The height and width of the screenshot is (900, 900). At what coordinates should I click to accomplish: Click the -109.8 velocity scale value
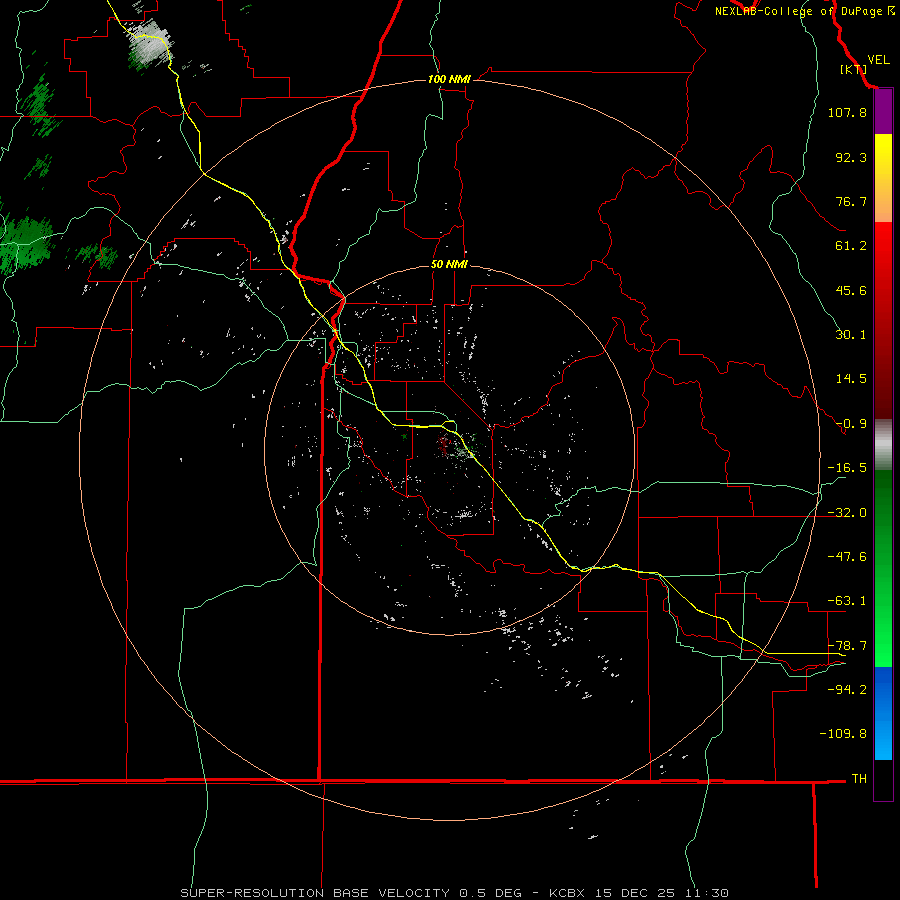[x=843, y=734]
